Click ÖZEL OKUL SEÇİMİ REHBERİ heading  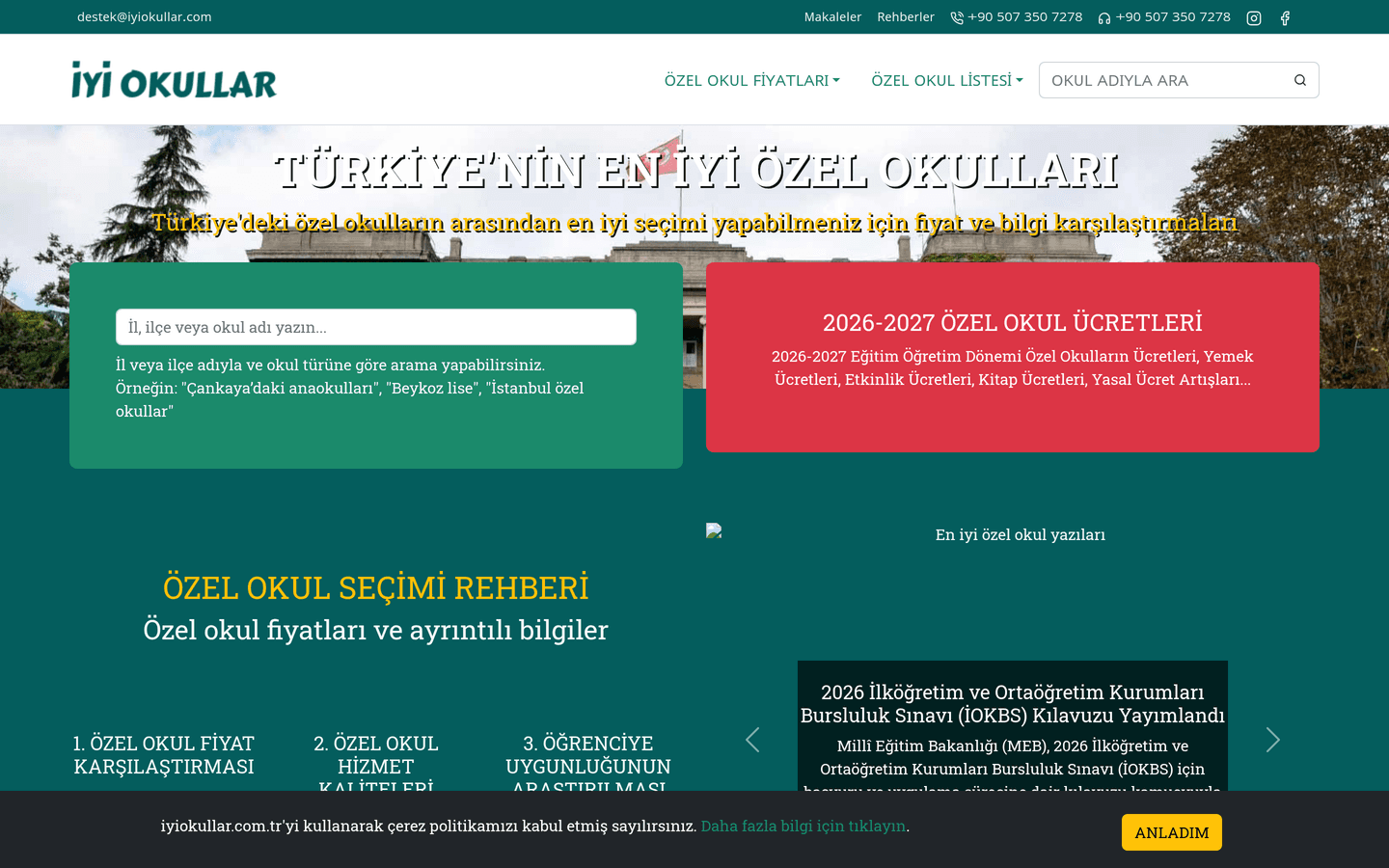tap(376, 587)
